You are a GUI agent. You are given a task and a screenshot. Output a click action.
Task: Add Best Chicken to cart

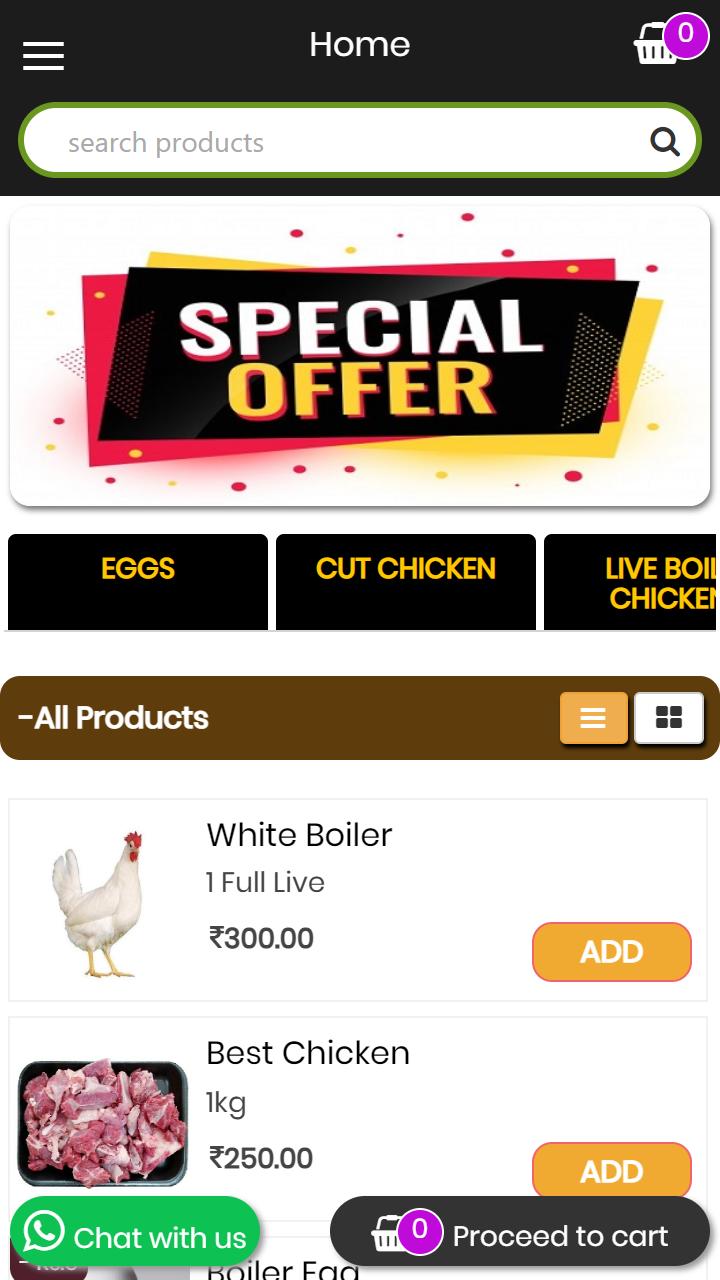(612, 1170)
